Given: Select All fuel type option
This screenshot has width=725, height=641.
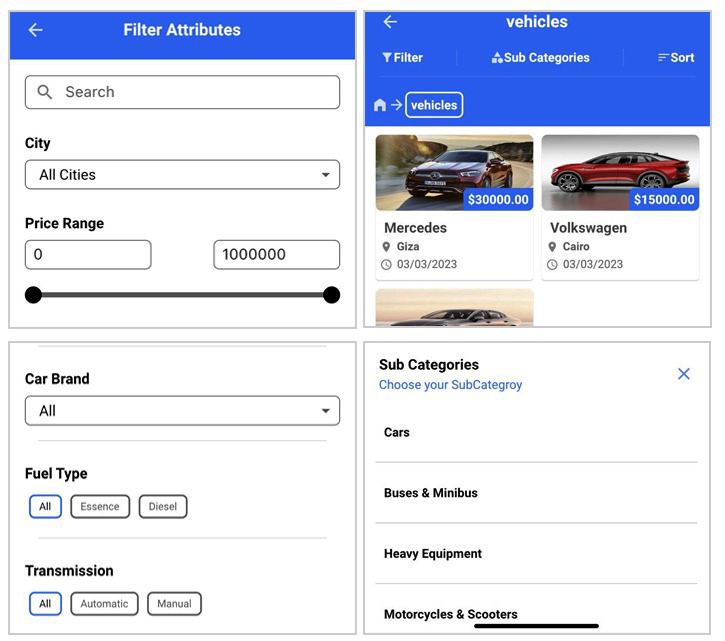Looking at the screenshot, I should (45, 506).
